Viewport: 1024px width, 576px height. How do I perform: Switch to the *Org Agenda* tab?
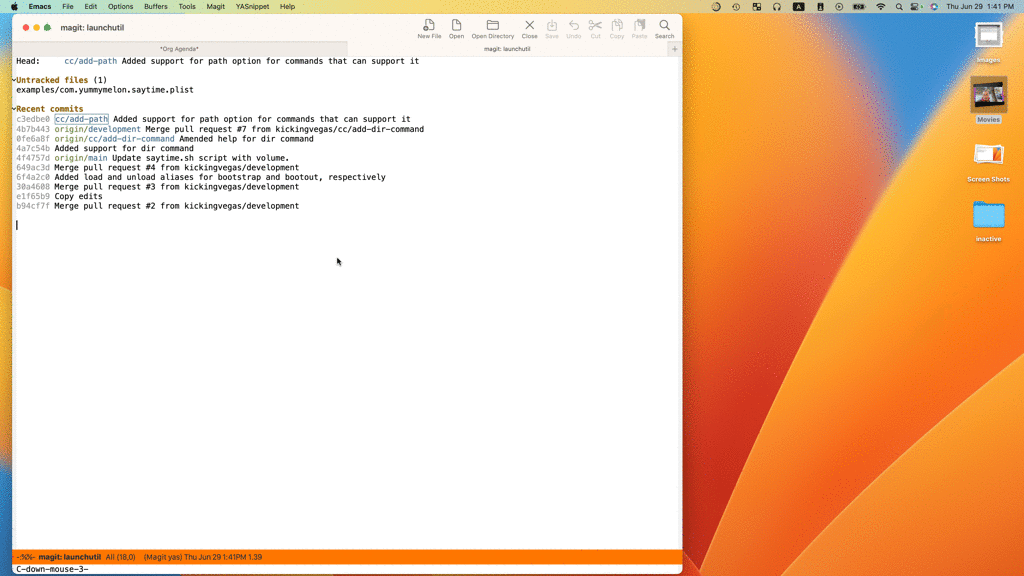tap(180, 49)
